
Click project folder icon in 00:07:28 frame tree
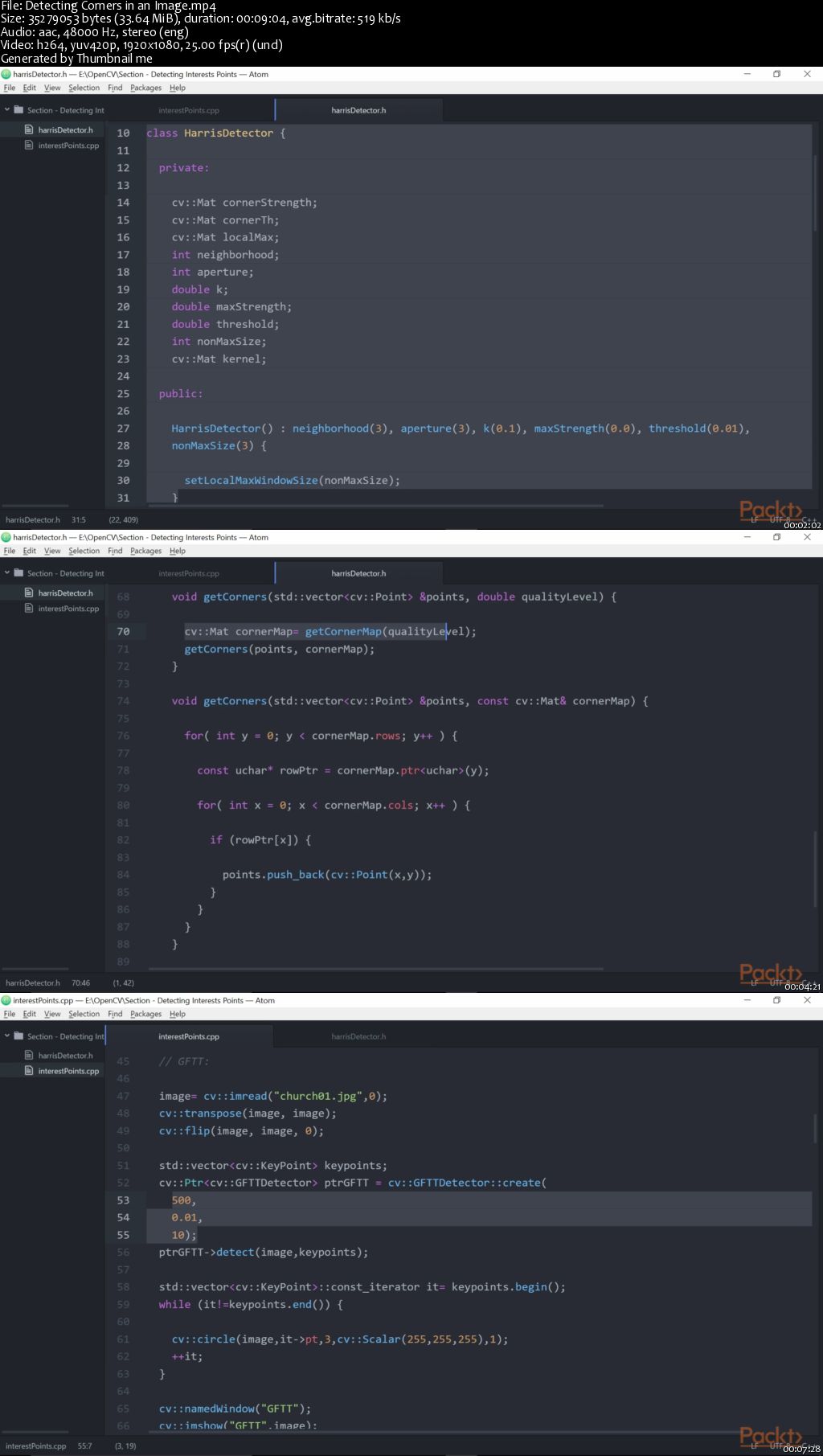pyautogui.click(x=18, y=1036)
